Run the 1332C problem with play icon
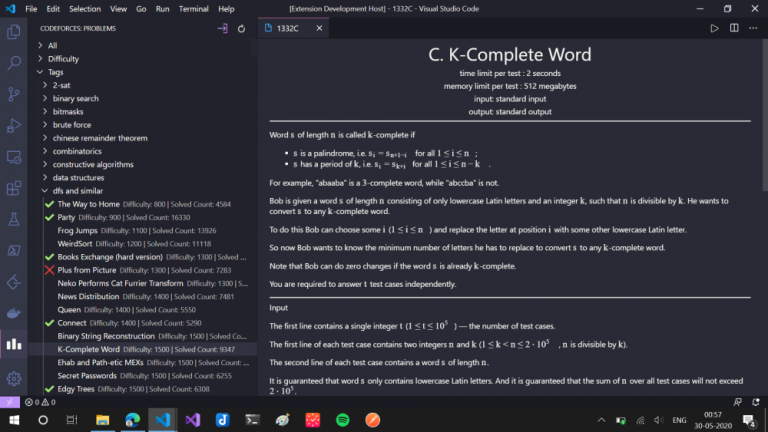768x432 pixels. tap(715, 28)
